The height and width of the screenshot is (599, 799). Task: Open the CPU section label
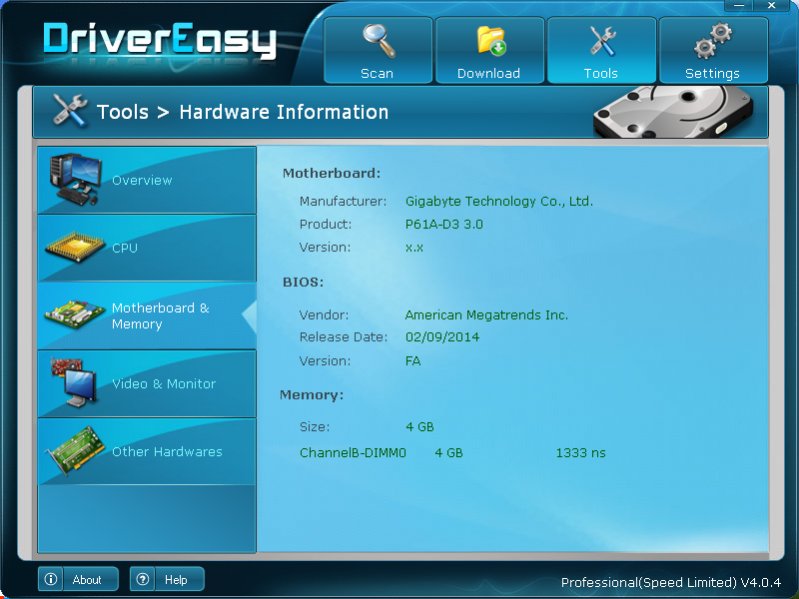click(x=125, y=248)
